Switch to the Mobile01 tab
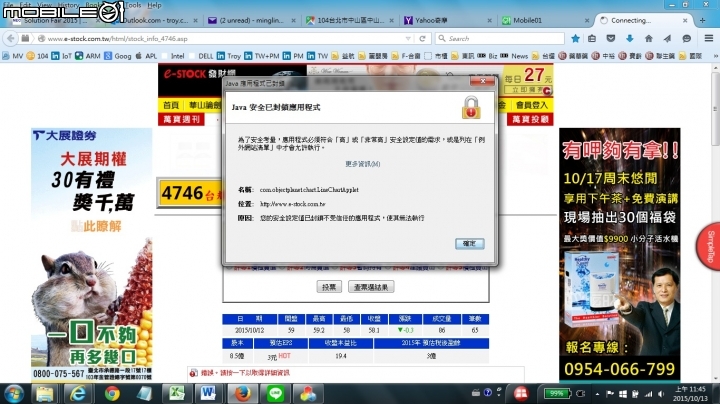 546,20
